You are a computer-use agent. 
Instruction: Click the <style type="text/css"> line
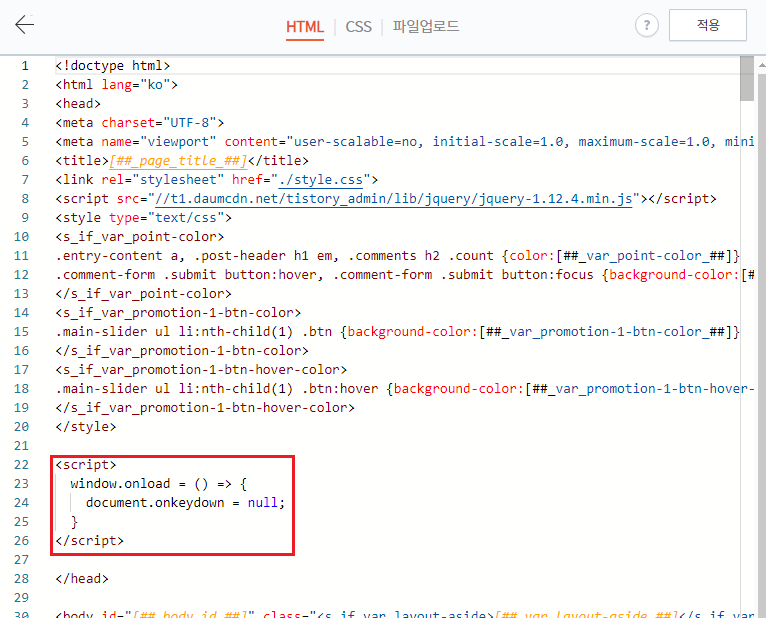(x=143, y=218)
